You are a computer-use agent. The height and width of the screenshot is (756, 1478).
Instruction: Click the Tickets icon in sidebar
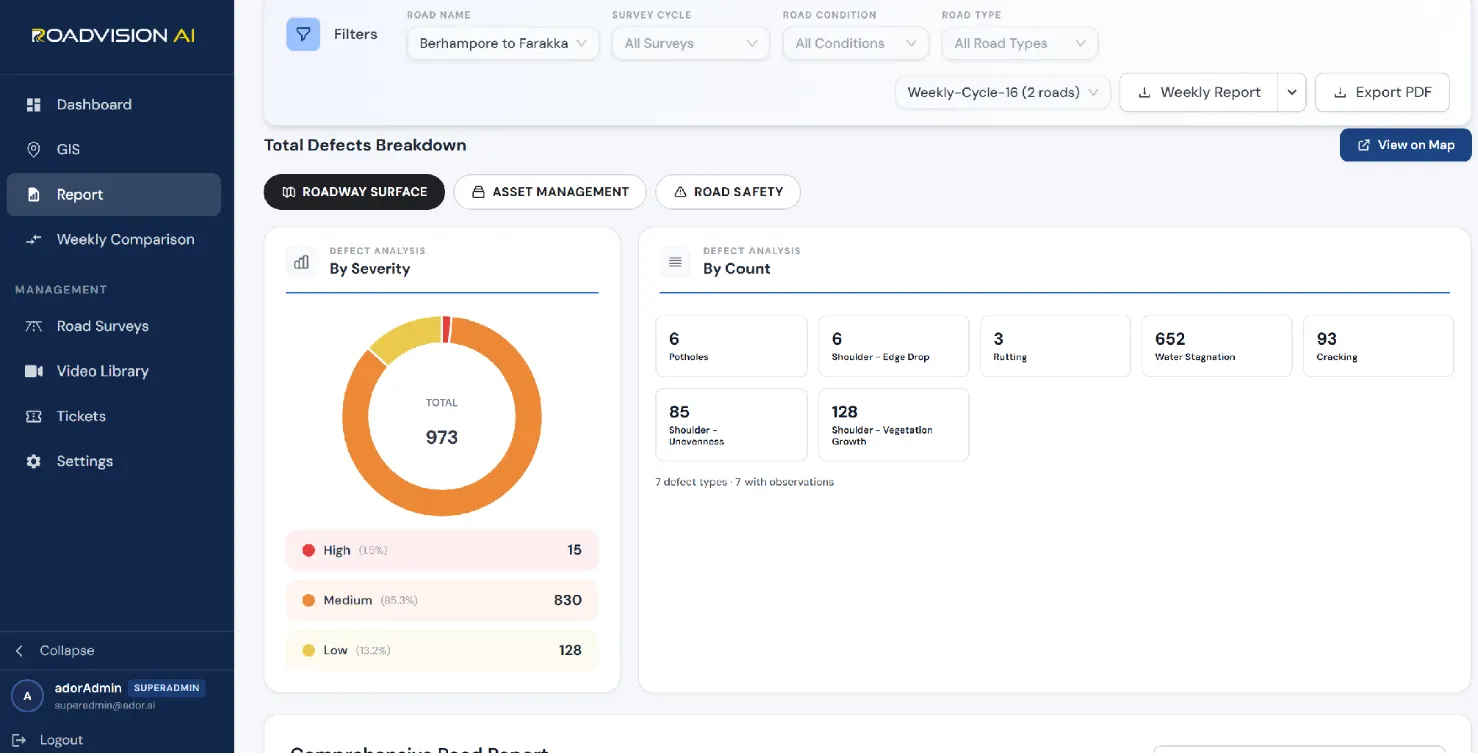pos(34,416)
